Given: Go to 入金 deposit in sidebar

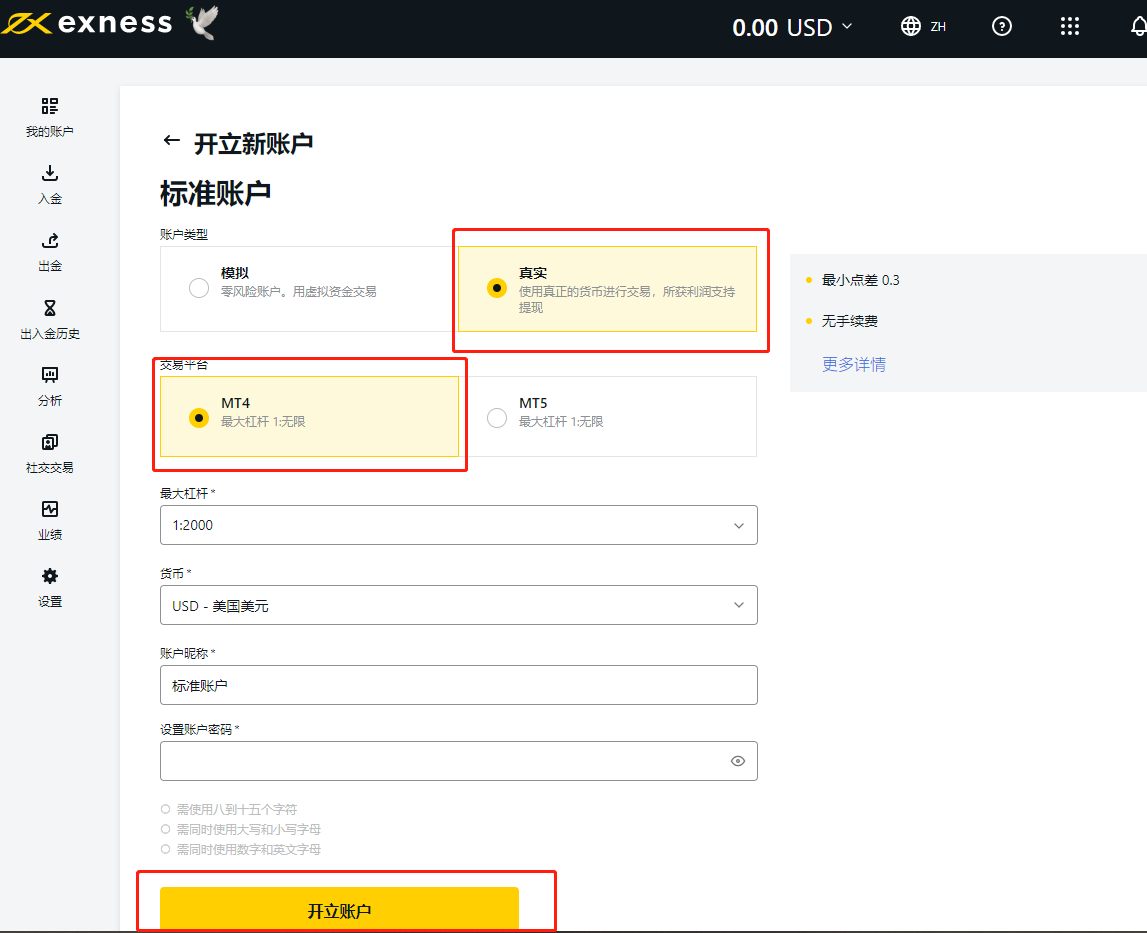Looking at the screenshot, I should (50, 184).
